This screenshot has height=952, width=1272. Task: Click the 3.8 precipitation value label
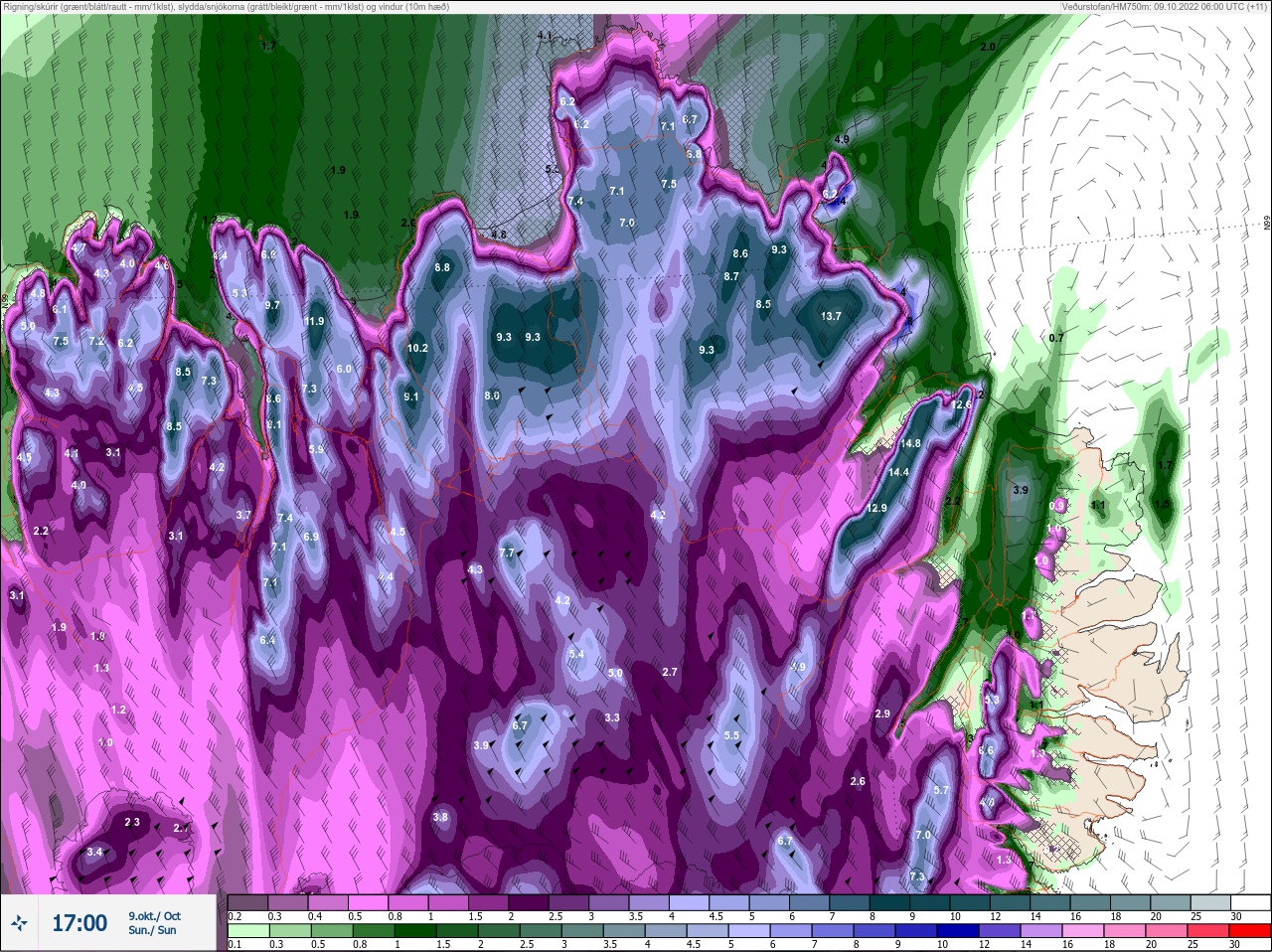click(x=440, y=817)
